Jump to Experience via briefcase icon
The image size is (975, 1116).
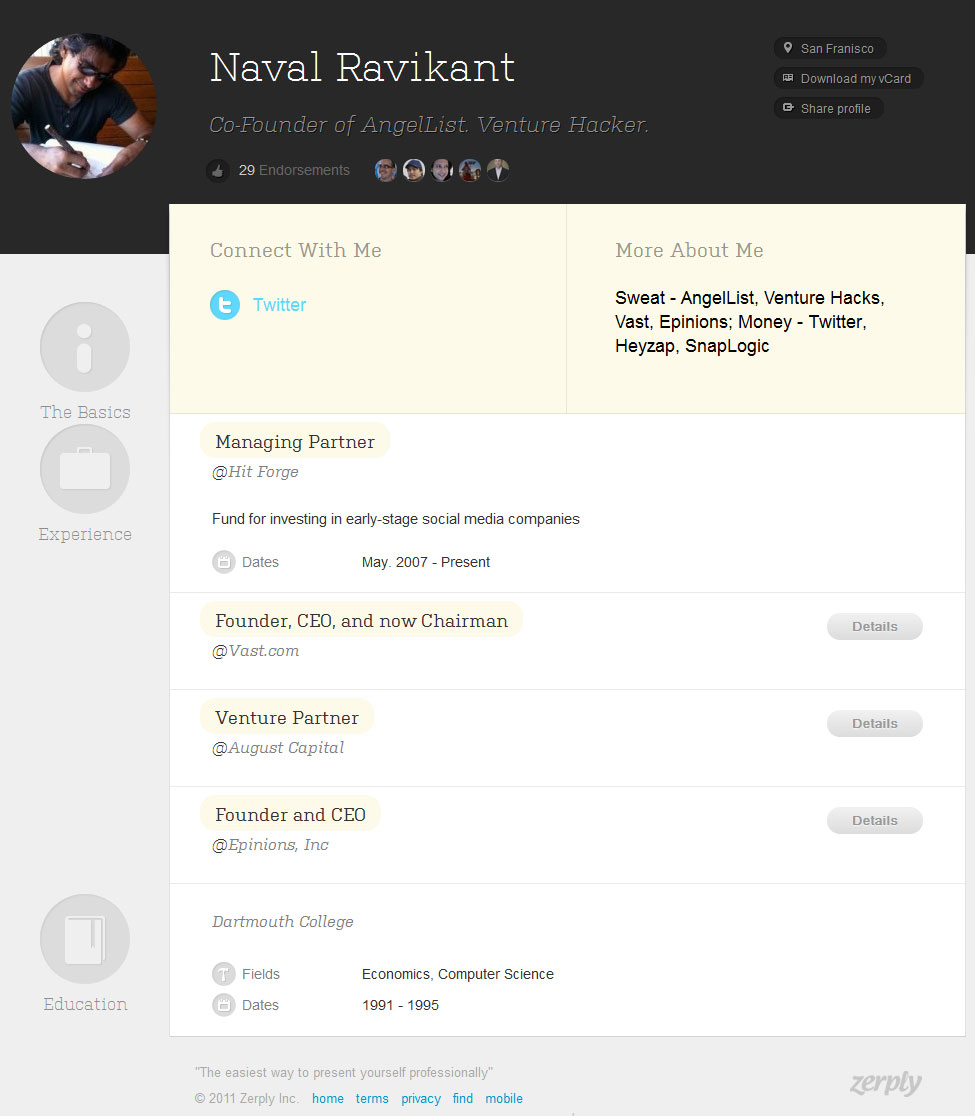coord(85,469)
